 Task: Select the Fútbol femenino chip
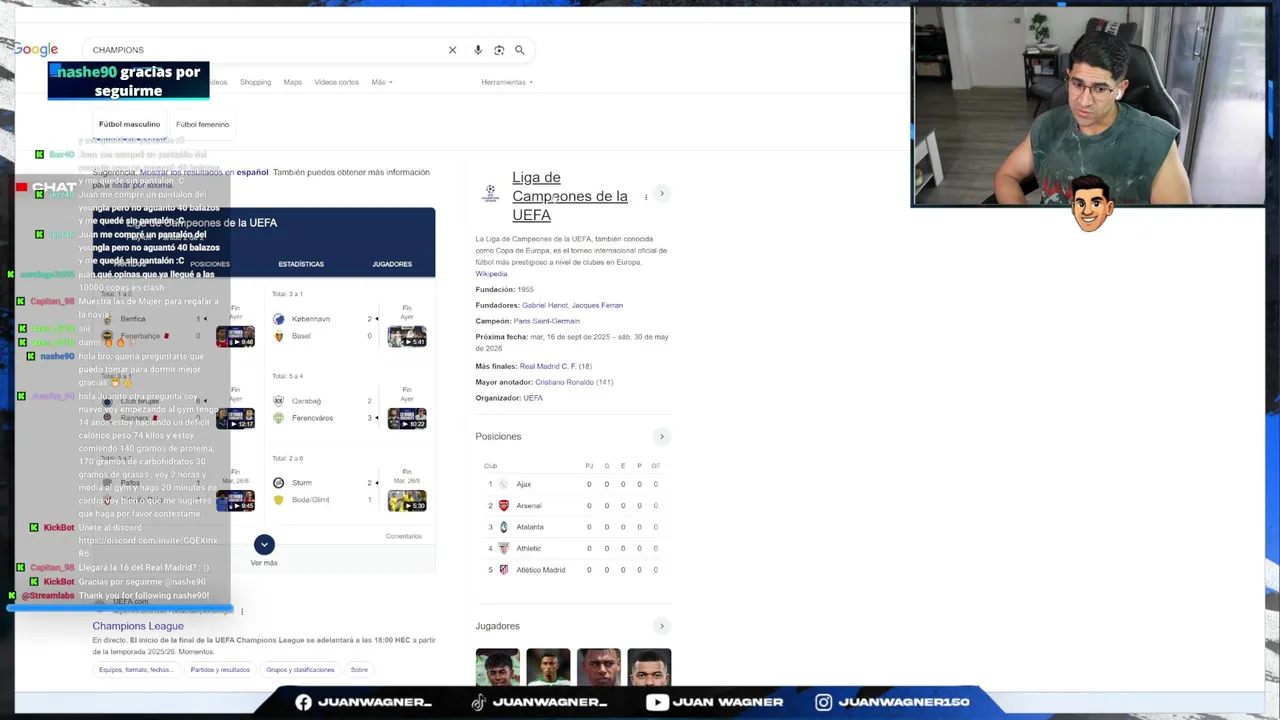(x=202, y=124)
